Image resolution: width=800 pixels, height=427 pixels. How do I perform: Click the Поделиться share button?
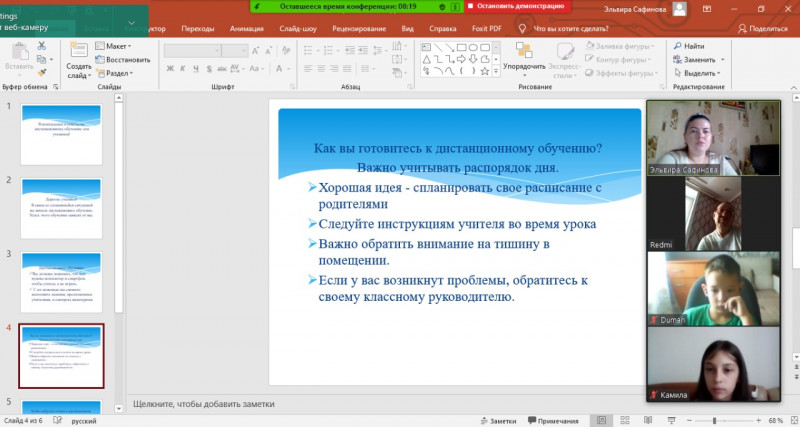763,29
